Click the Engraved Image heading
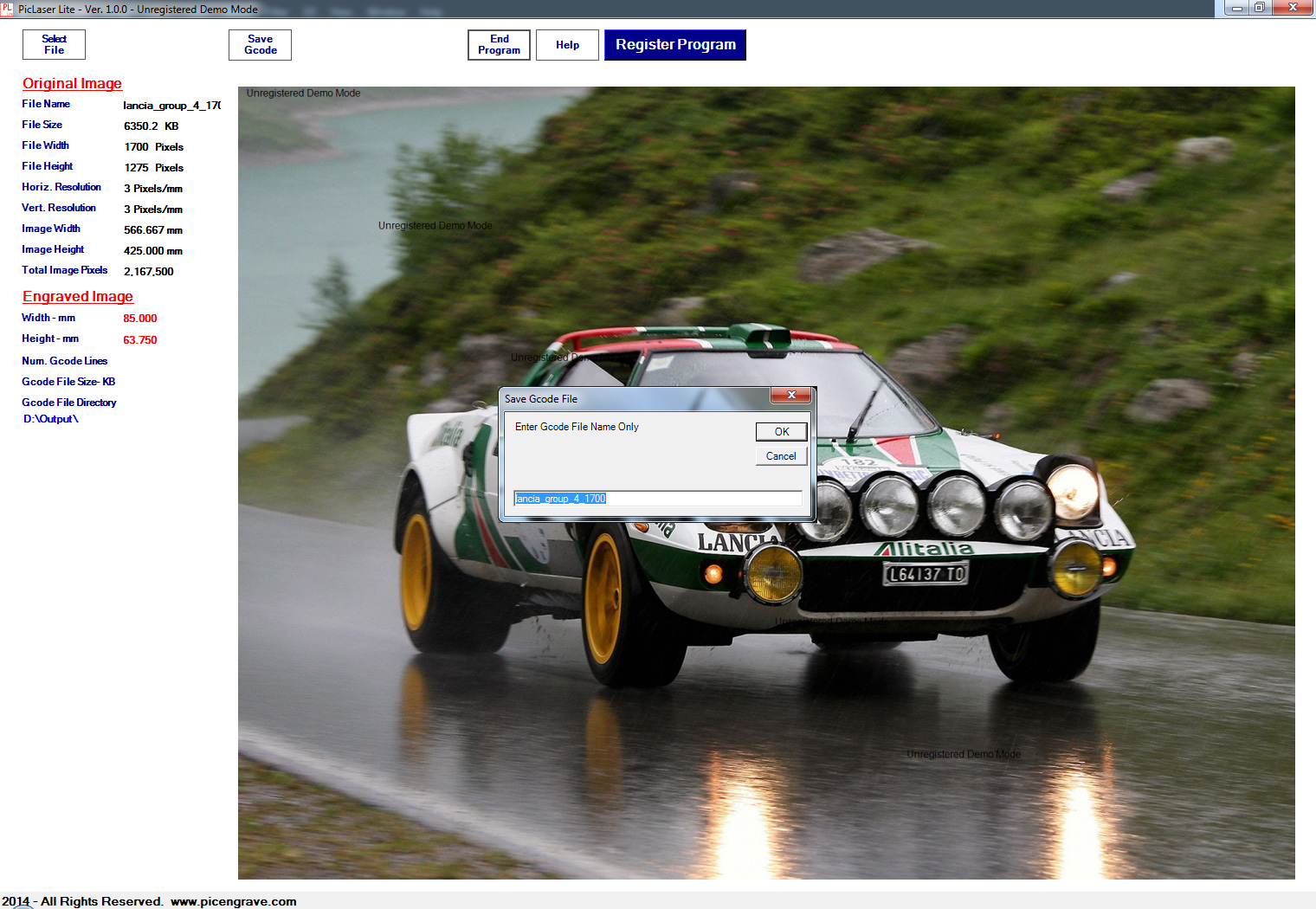 (78, 296)
